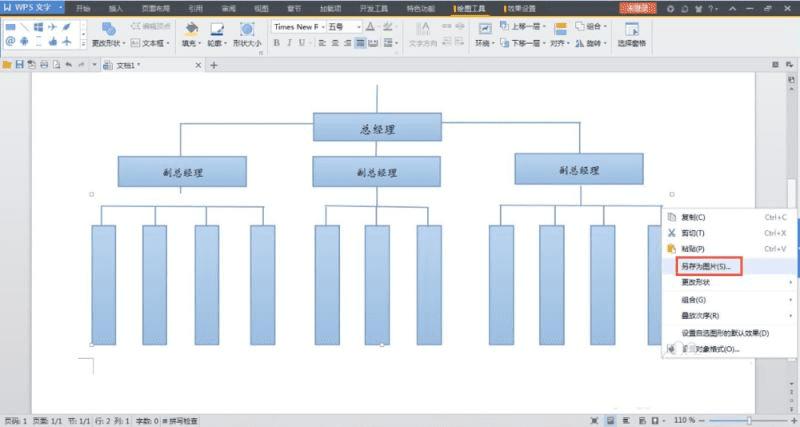Open the 轮廓 outline dropdown
This screenshot has width=800, height=427.
pos(217,35)
